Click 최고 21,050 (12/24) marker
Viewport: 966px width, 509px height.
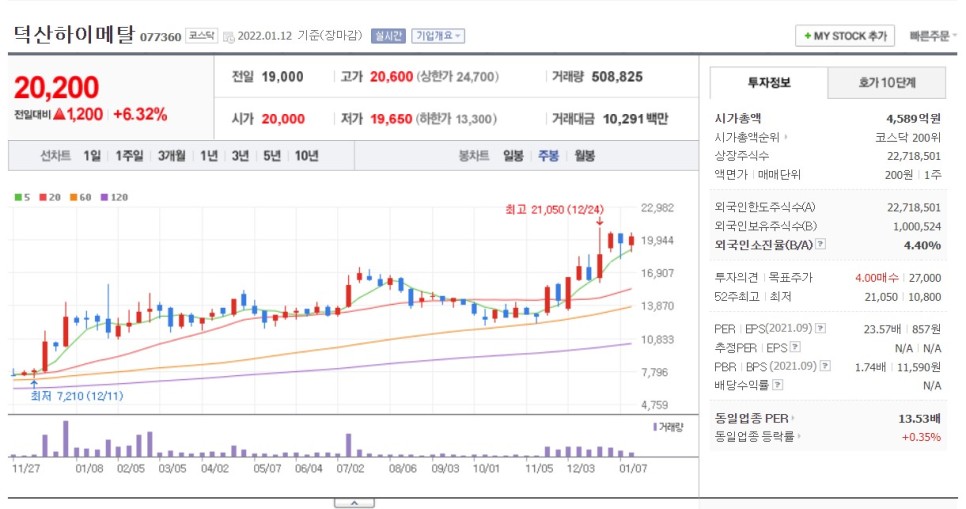[554, 210]
